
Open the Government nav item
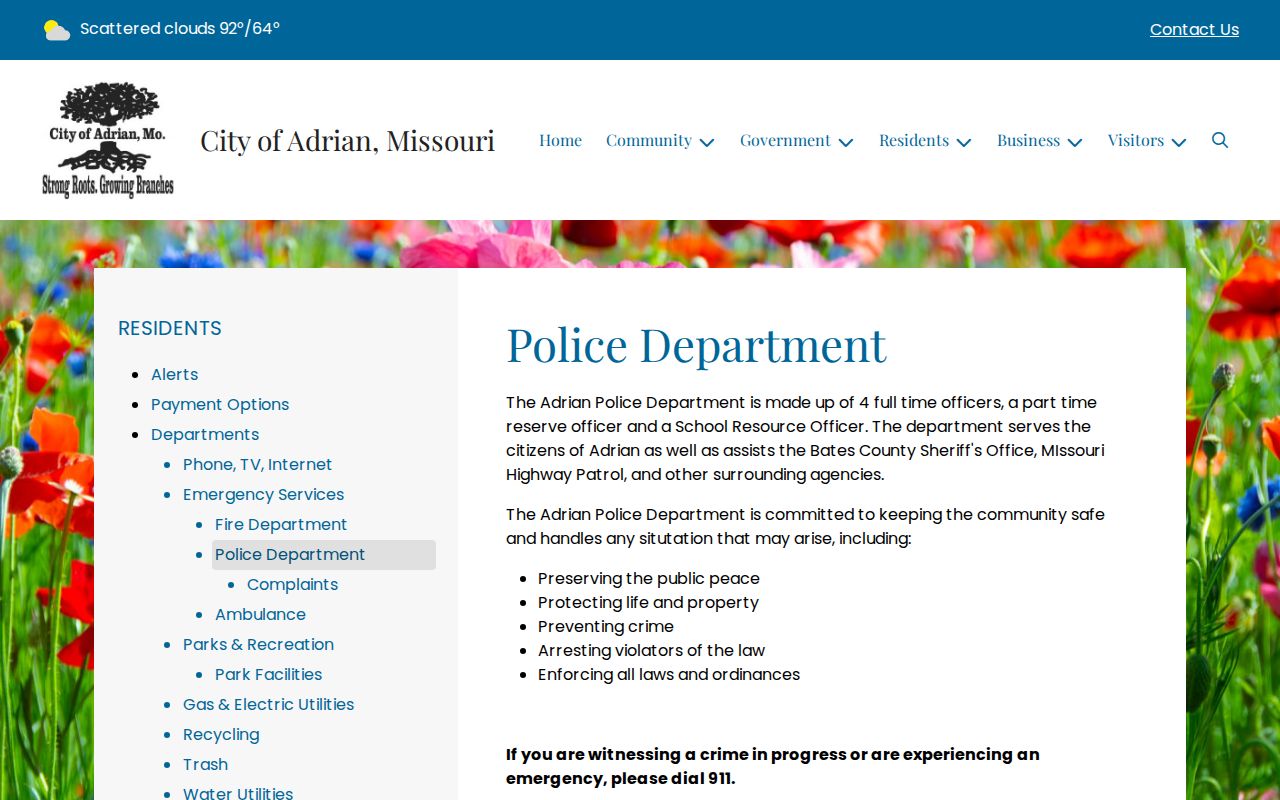tap(785, 140)
